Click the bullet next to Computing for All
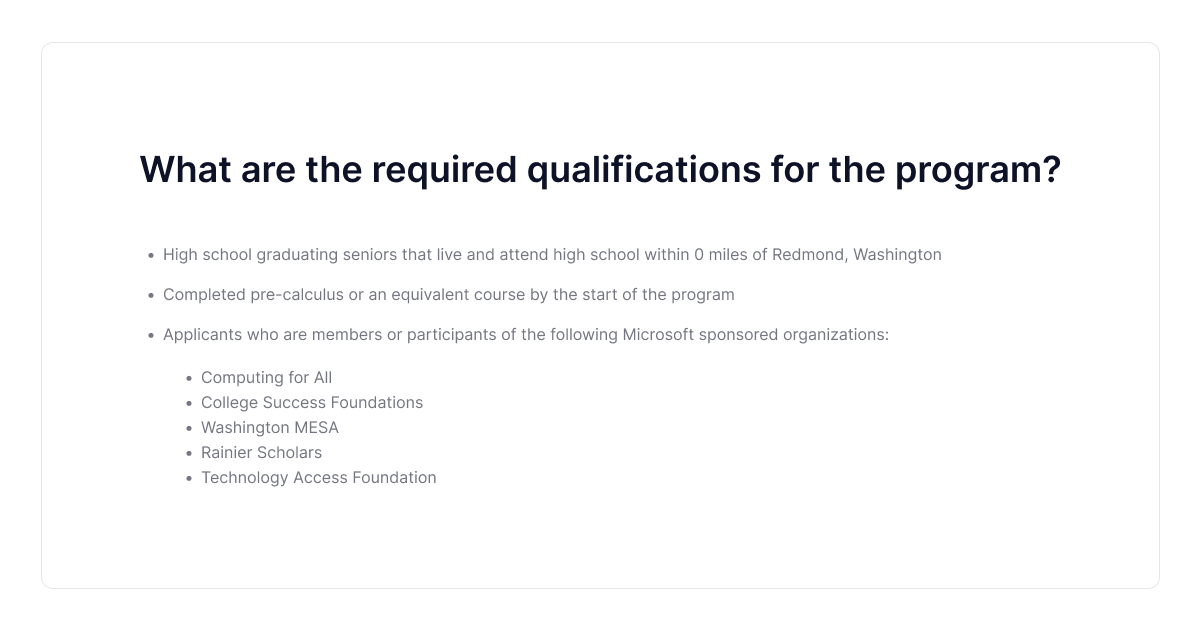This screenshot has height=630, width=1200. click(188, 378)
